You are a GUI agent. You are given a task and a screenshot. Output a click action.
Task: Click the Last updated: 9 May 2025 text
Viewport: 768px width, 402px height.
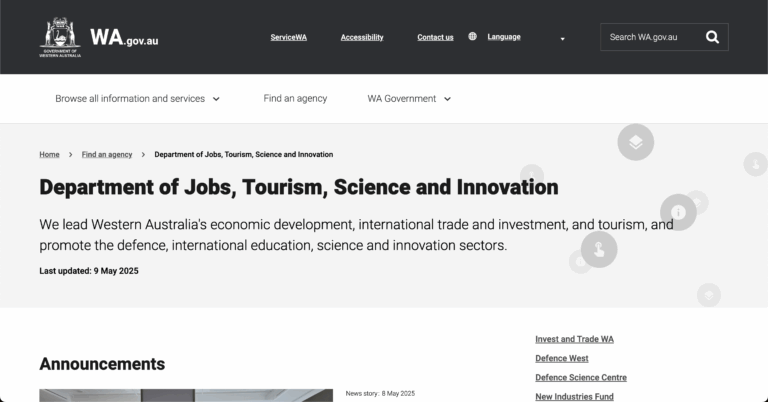pos(89,271)
